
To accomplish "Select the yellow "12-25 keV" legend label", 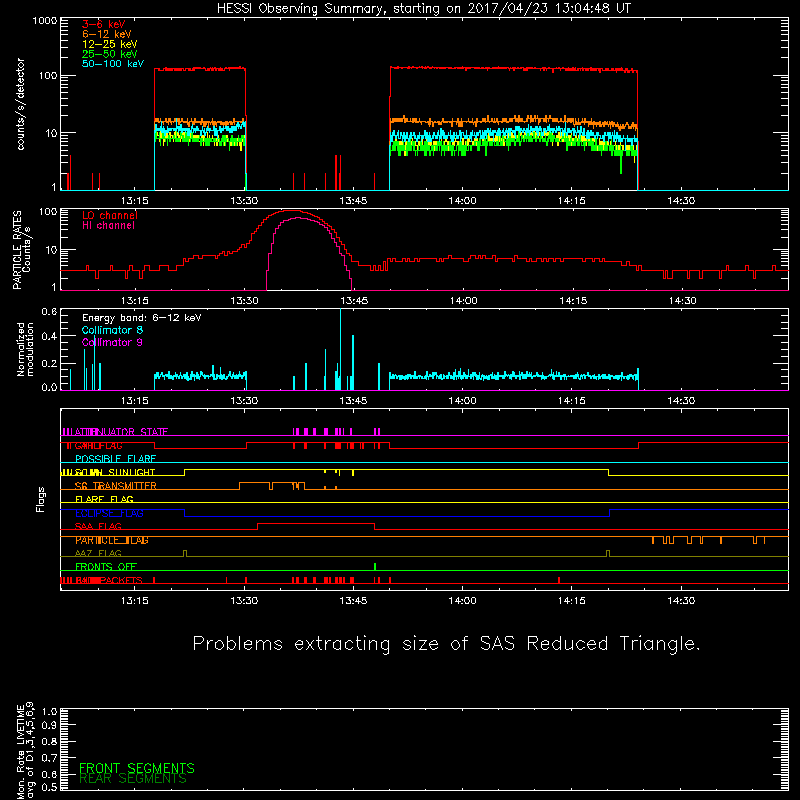I will [x=110, y=44].
